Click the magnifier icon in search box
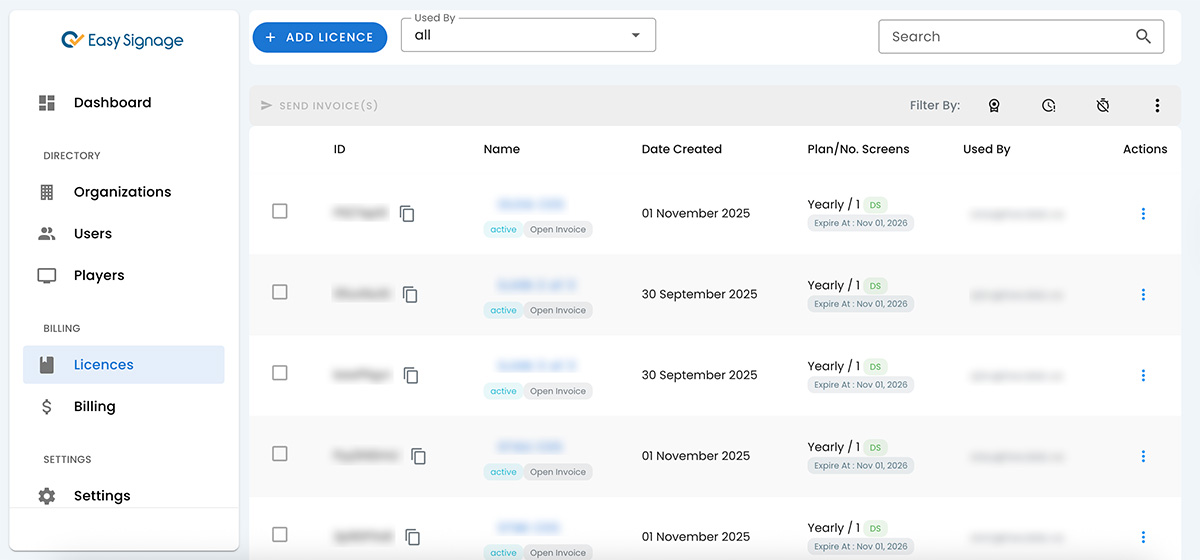Image resolution: width=1200 pixels, height=560 pixels. point(1143,37)
